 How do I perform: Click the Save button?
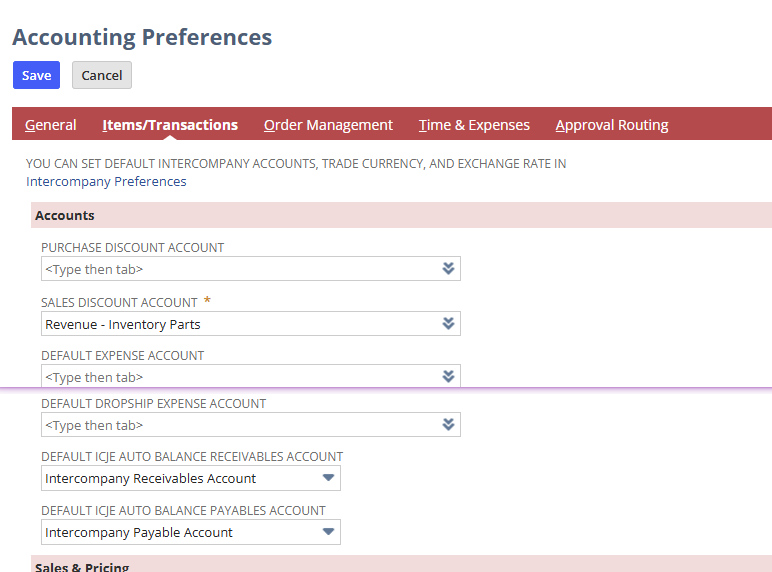coord(36,75)
